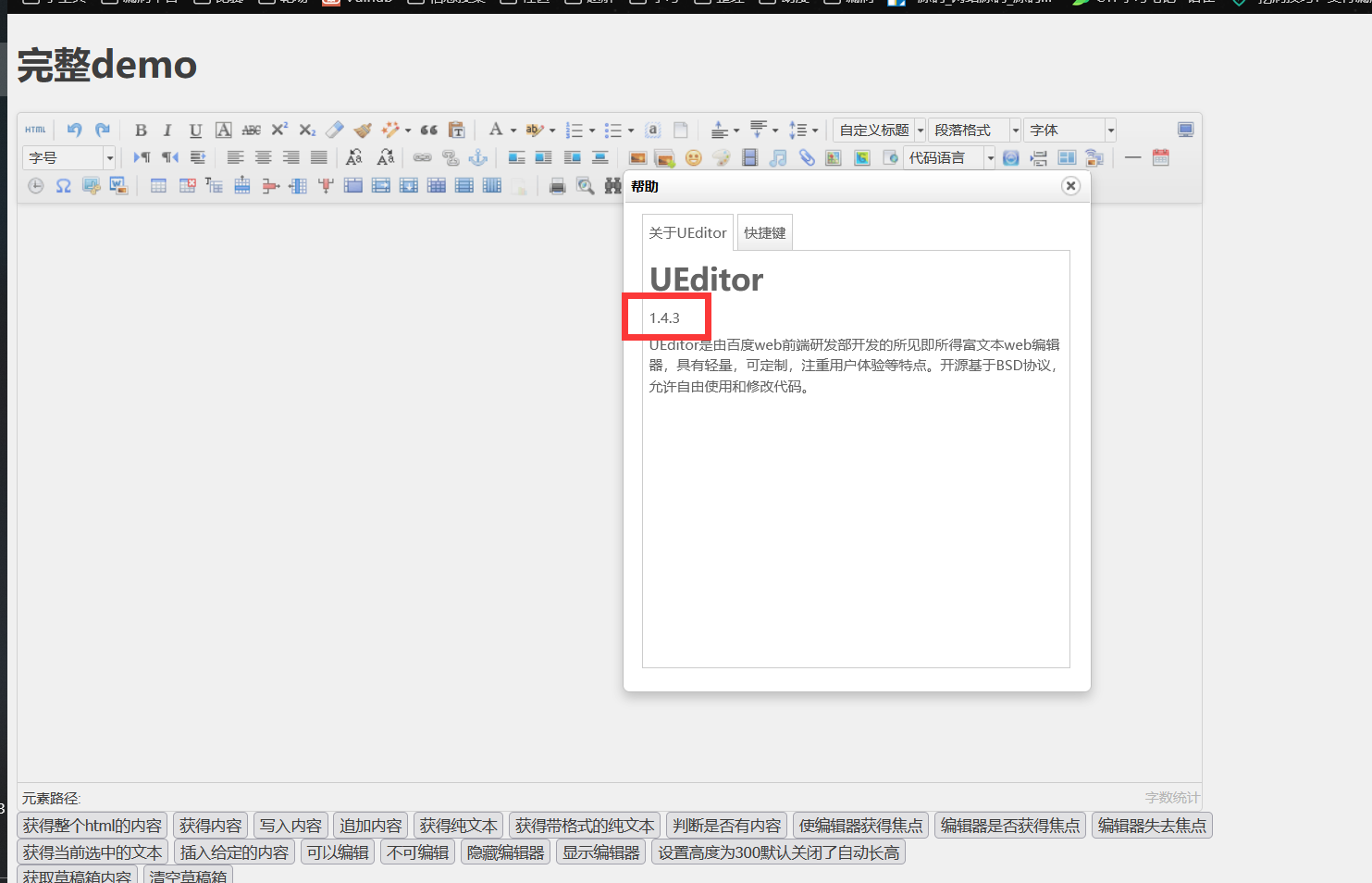Toggle blockquote formatting
This screenshot has height=883, width=1372.
(x=429, y=130)
